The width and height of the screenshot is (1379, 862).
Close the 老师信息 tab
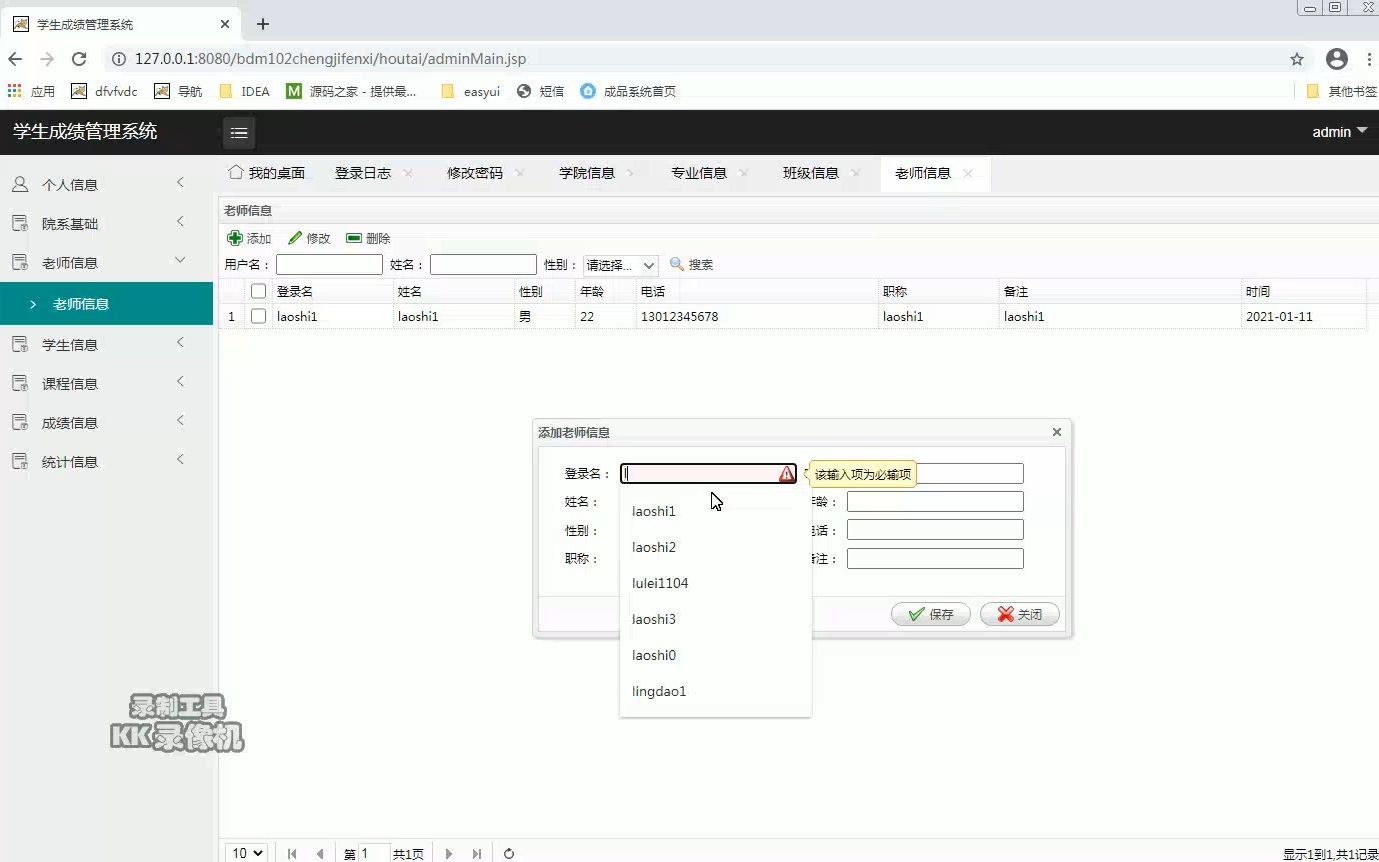coord(968,173)
